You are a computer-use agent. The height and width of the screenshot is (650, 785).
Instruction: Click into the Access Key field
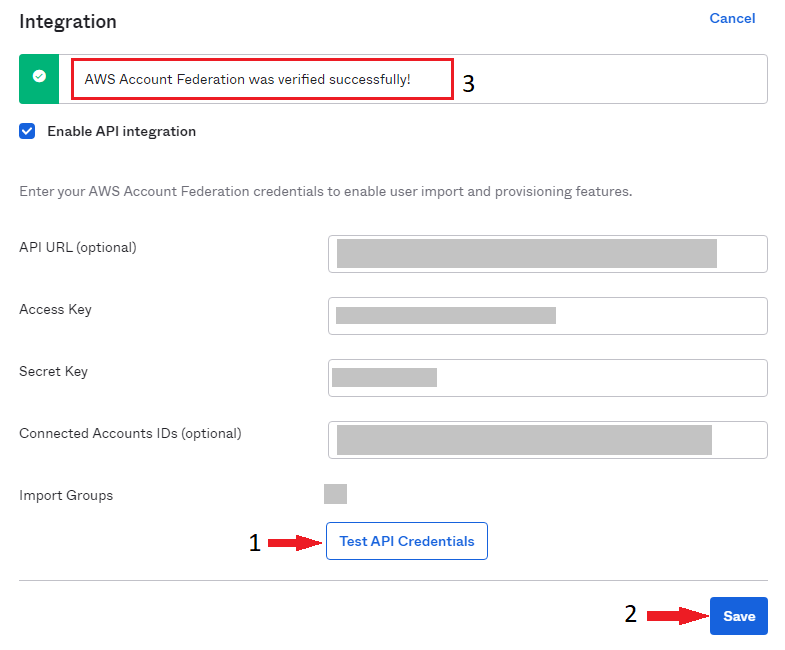[547, 316]
